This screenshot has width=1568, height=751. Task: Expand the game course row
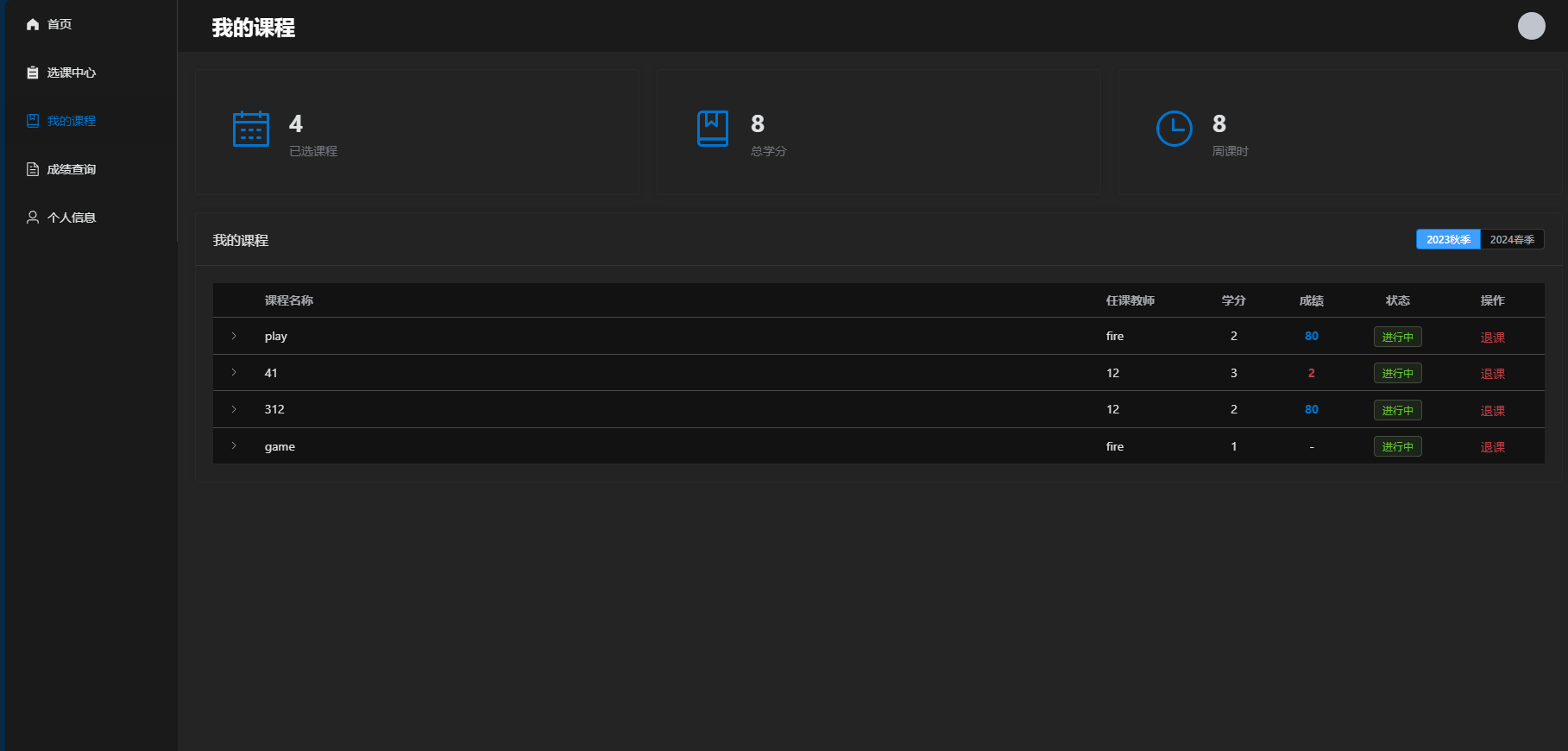pos(234,446)
